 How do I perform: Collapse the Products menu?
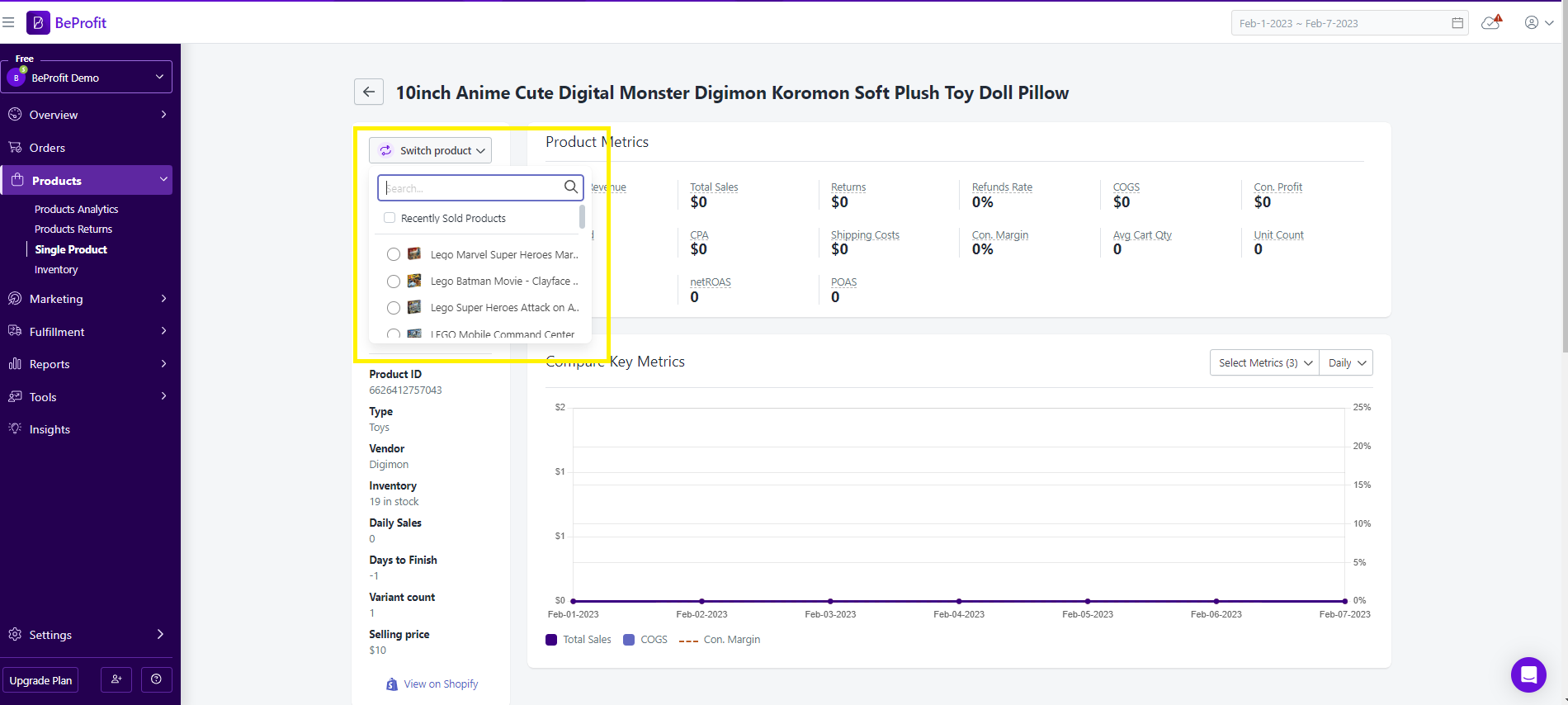(87, 180)
